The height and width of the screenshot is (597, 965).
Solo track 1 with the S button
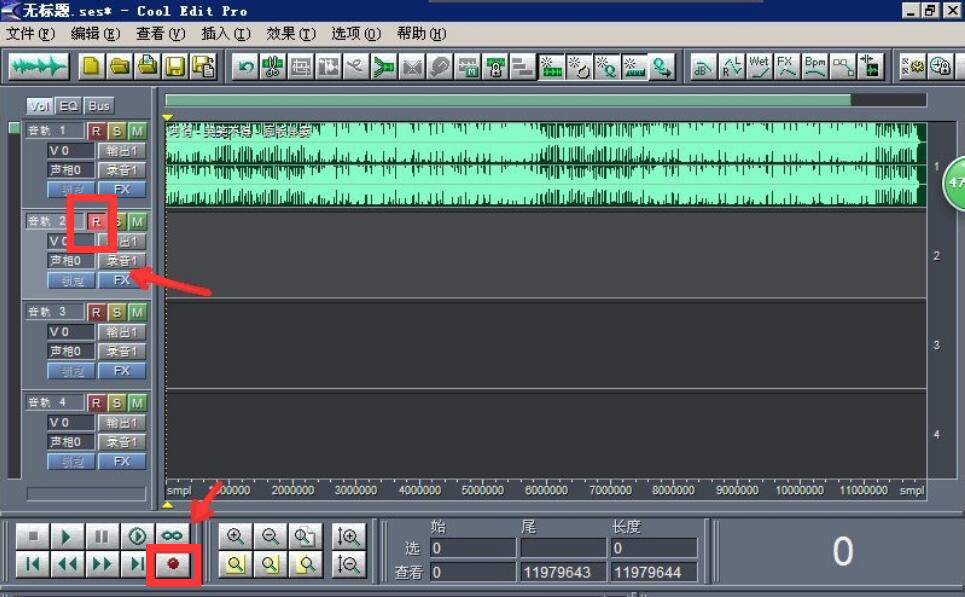[117, 131]
